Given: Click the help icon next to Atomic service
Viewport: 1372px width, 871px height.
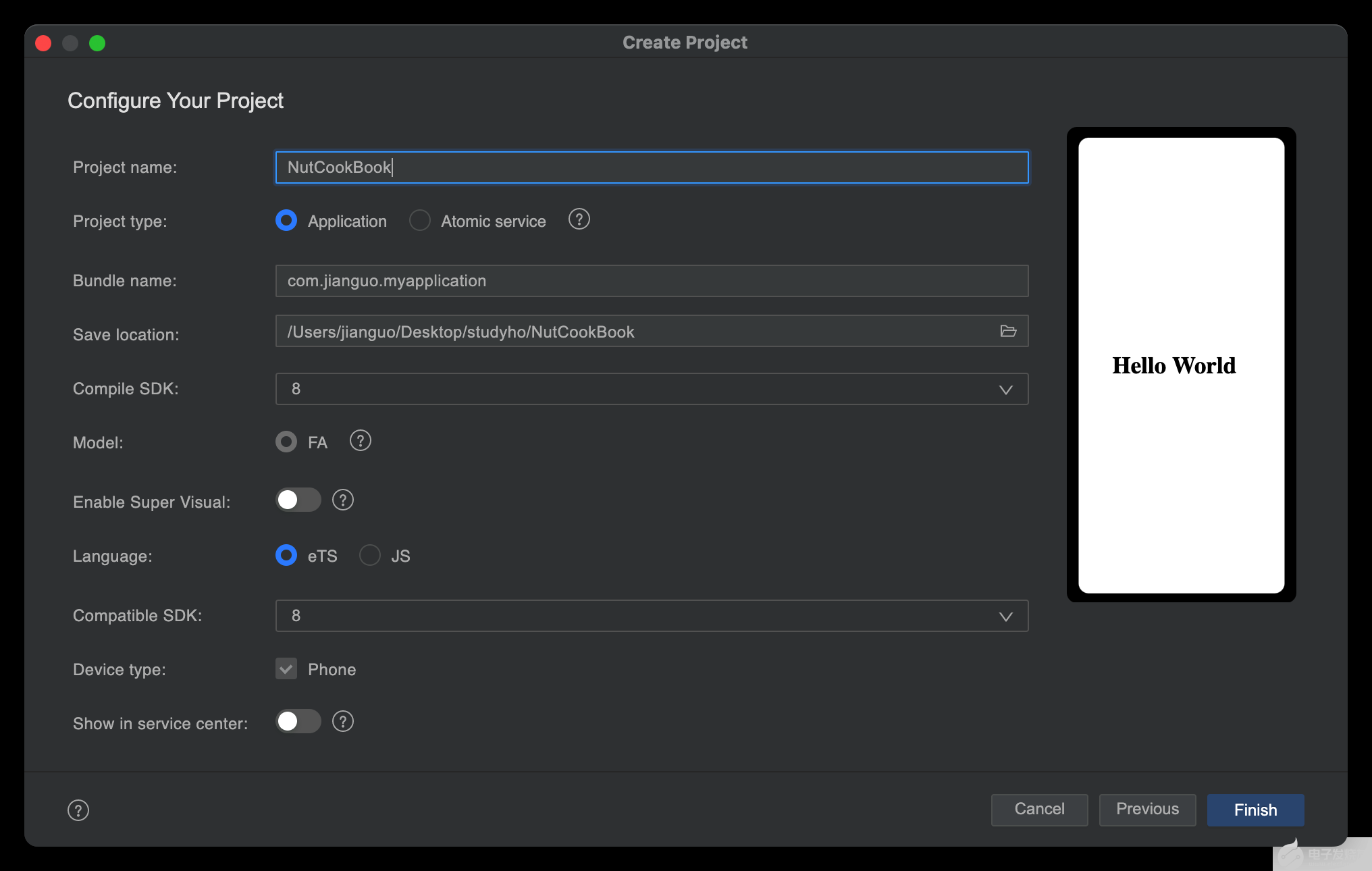Looking at the screenshot, I should 579,219.
